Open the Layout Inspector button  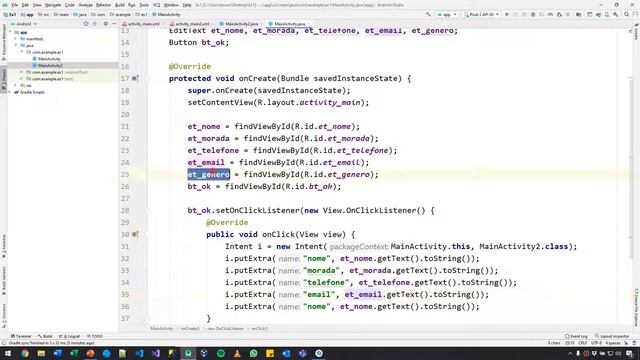[612, 336]
